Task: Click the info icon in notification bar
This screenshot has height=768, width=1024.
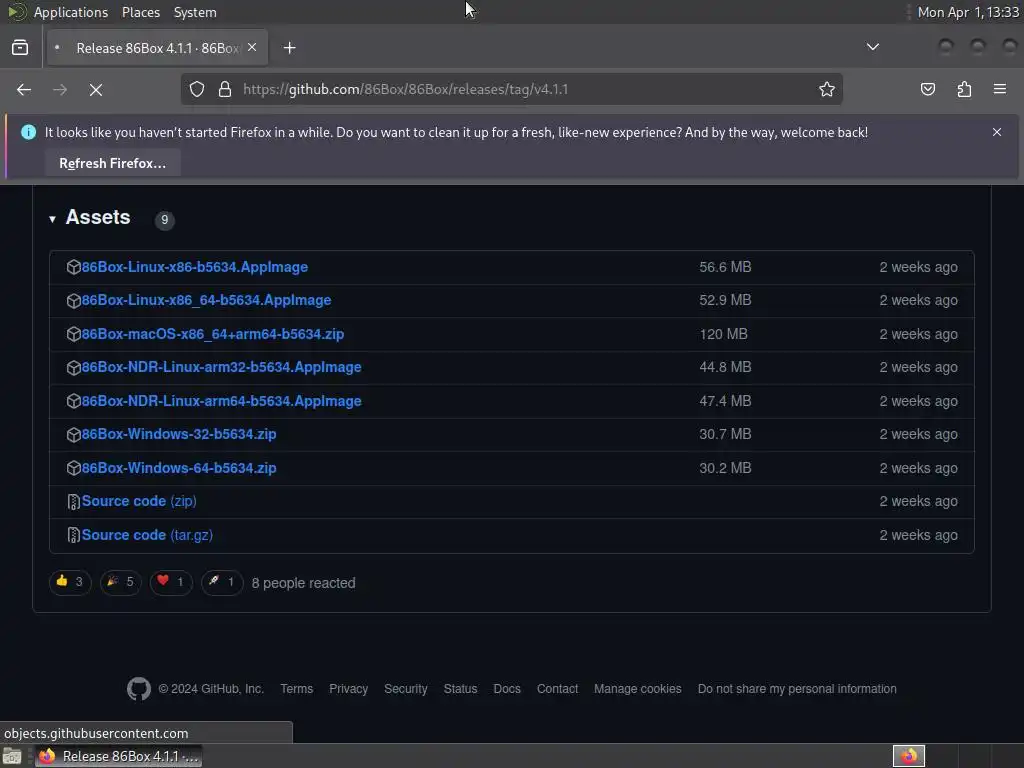Action: [x=28, y=132]
